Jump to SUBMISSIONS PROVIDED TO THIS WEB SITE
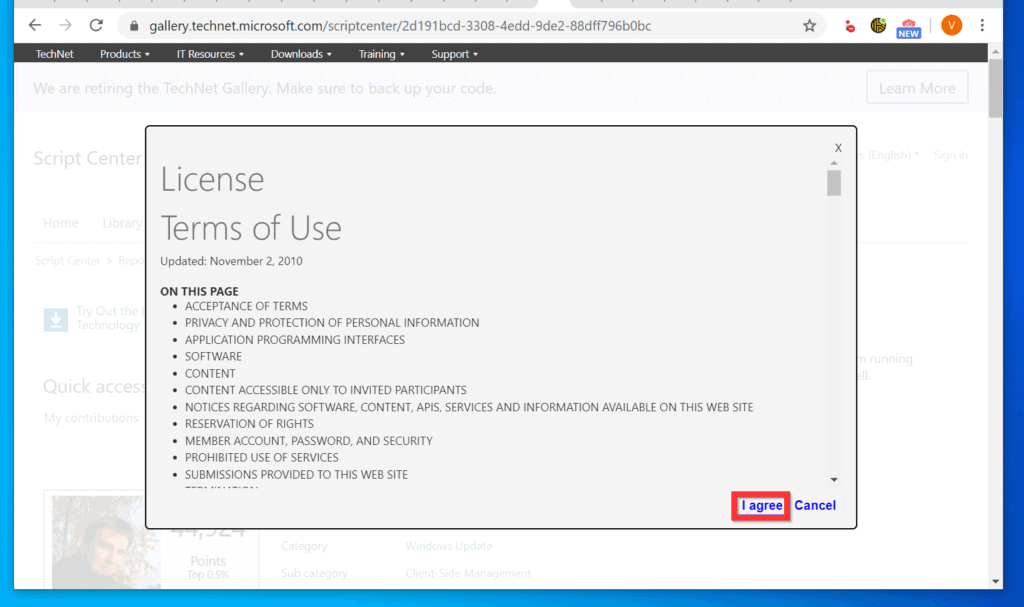The width and height of the screenshot is (1024, 607). [296, 474]
